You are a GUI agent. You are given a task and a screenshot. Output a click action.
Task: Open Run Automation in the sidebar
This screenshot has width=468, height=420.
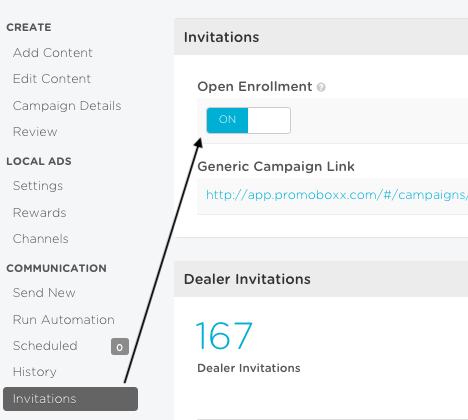(x=64, y=320)
